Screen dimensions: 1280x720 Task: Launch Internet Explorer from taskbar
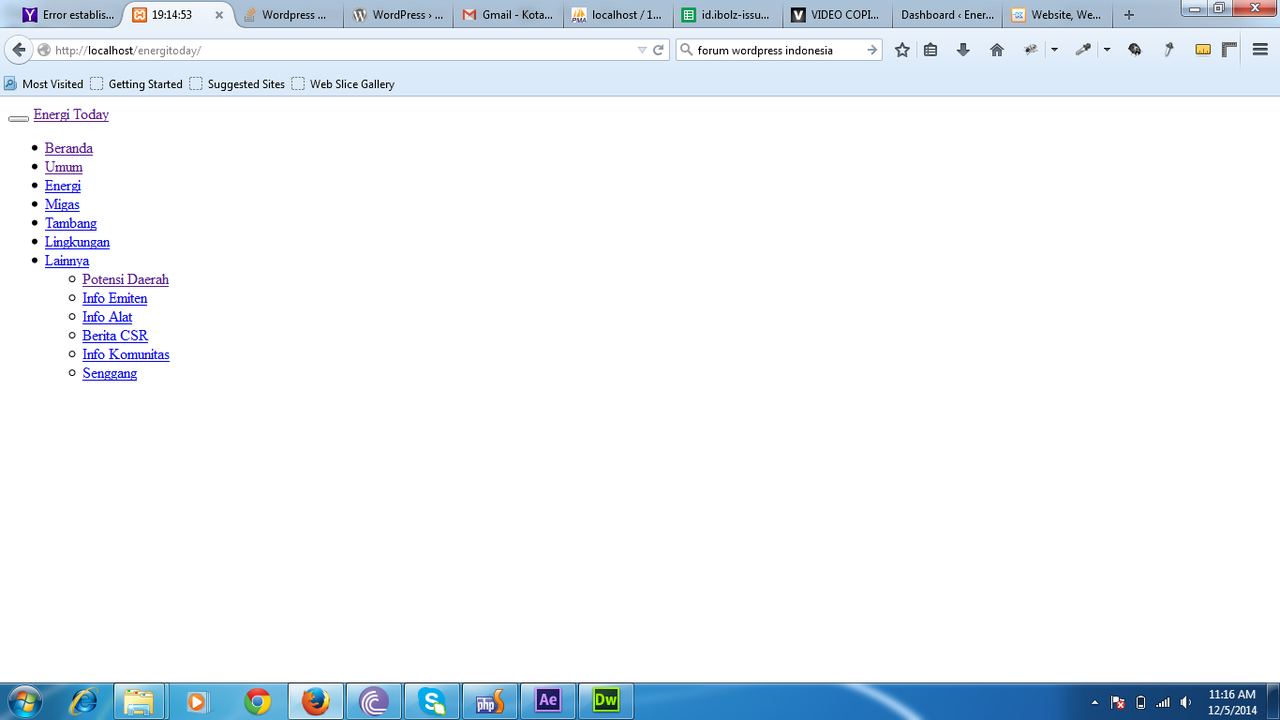coord(84,701)
